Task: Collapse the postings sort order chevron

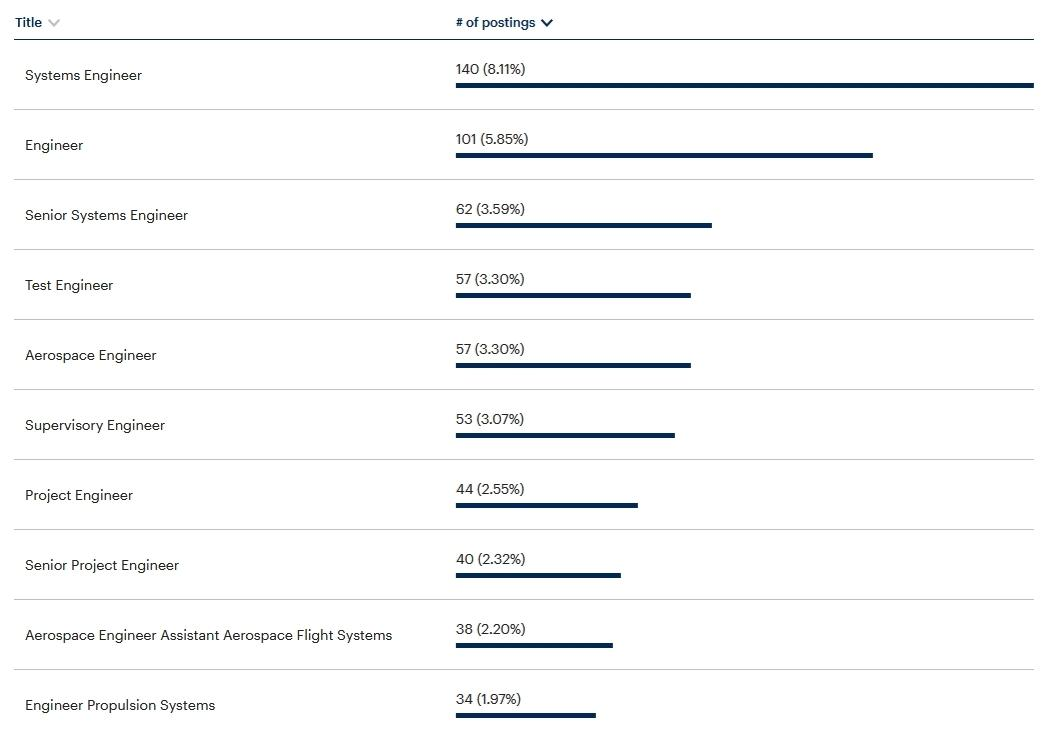Action: click(546, 21)
